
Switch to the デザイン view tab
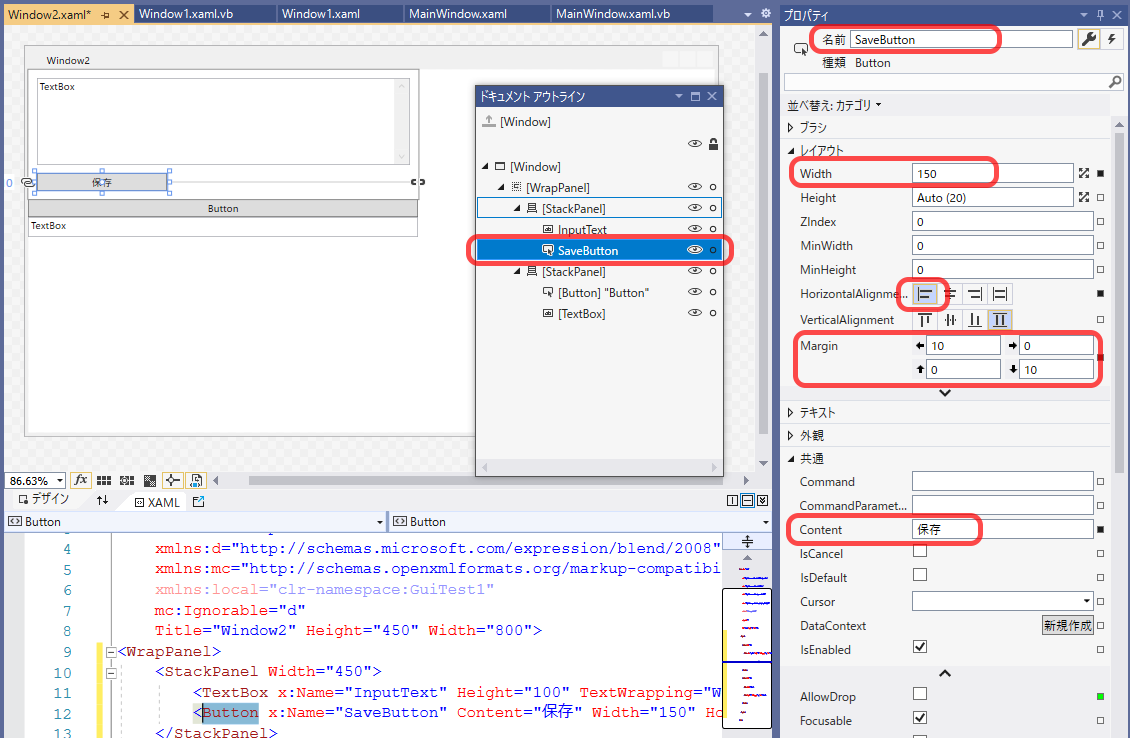(x=43, y=499)
